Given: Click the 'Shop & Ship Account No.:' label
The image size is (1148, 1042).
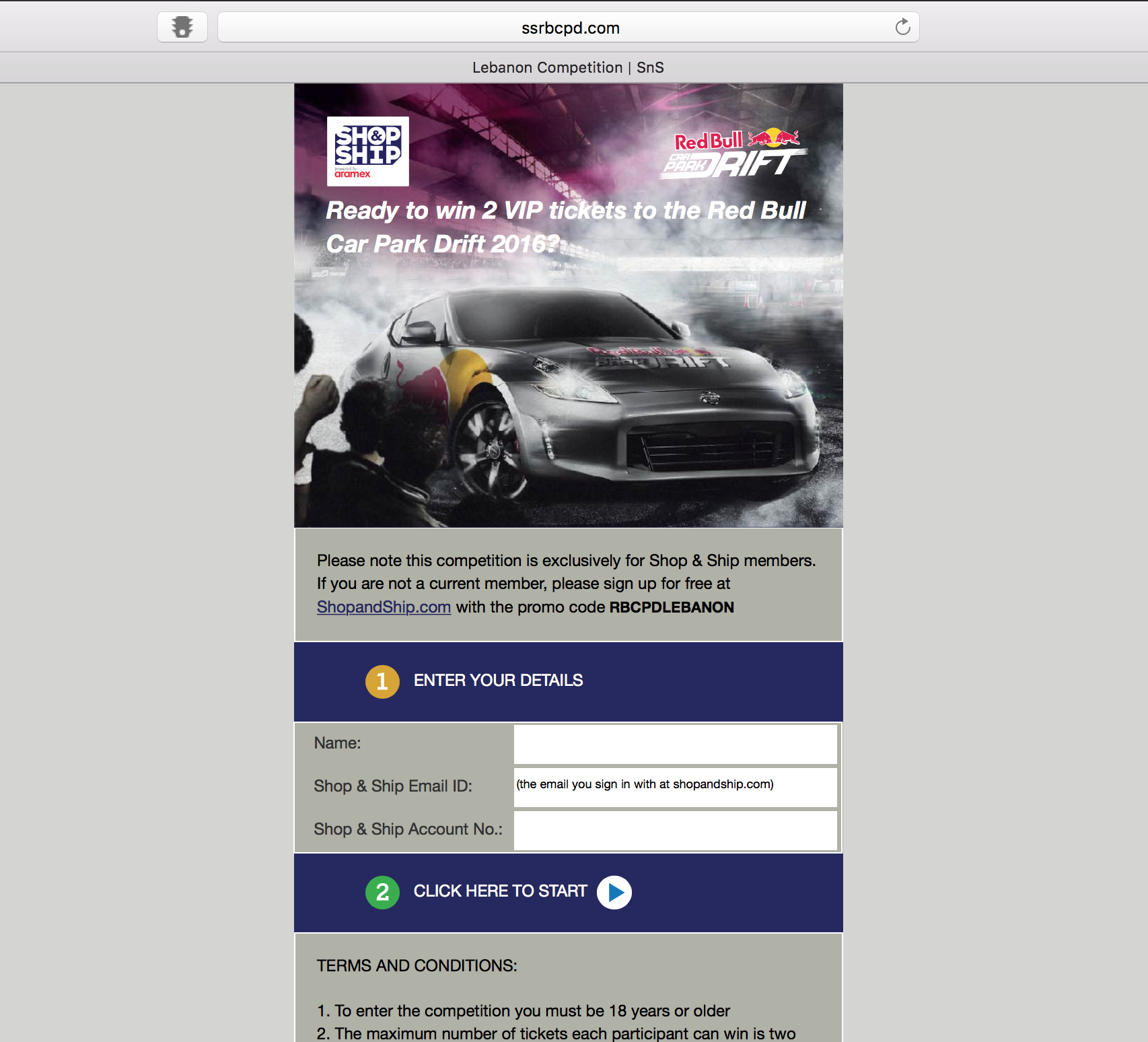Looking at the screenshot, I should 408,829.
